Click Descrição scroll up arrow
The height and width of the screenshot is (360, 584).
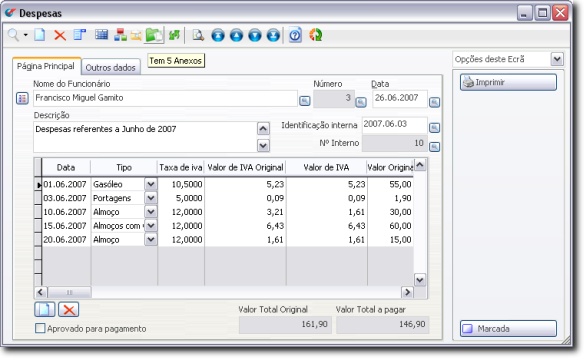[x=263, y=129]
